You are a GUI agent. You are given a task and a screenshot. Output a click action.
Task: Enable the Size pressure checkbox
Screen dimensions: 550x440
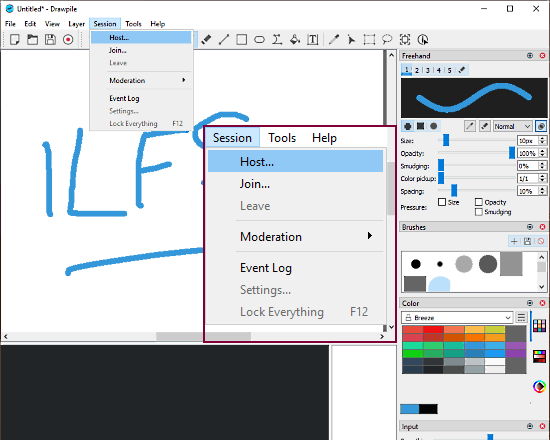point(442,202)
